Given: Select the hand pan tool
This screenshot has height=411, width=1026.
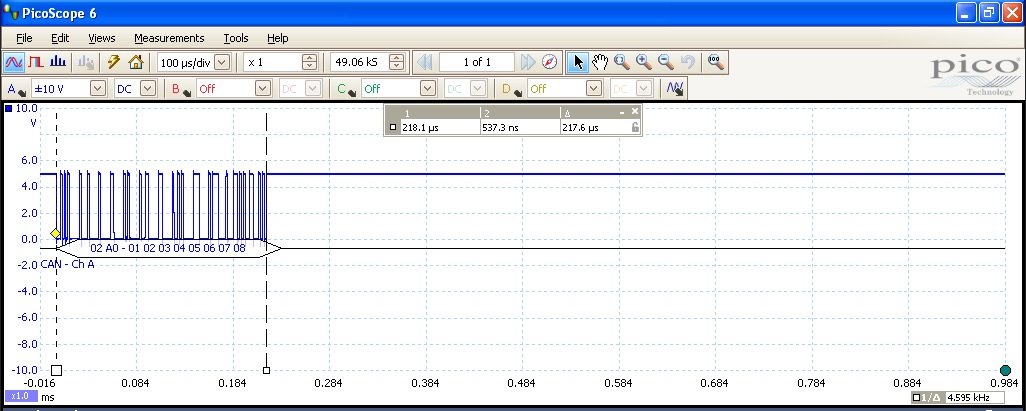Looking at the screenshot, I should click(x=600, y=62).
